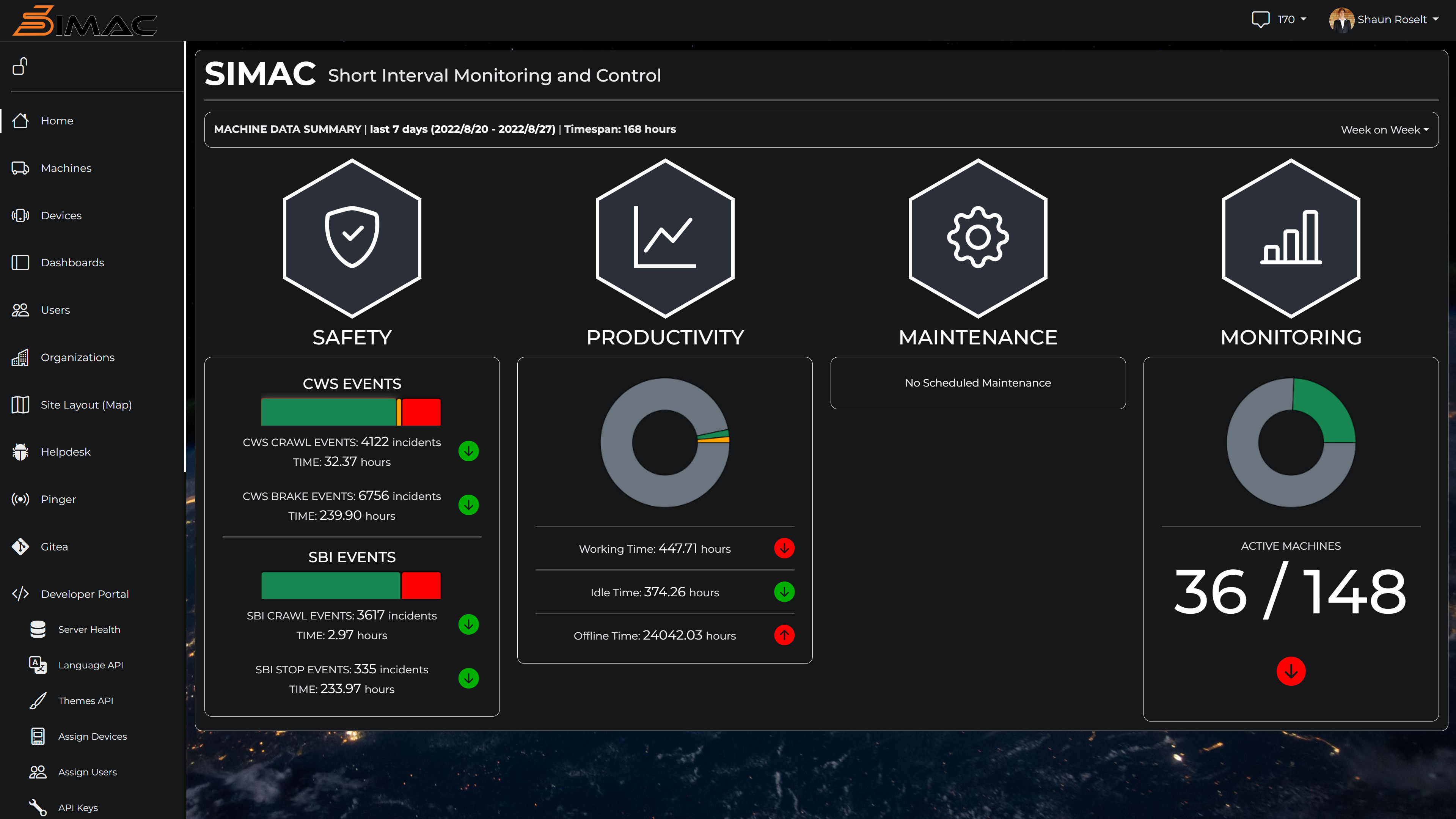
Task: Expand the 170 notifications dropdown
Action: [1292, 19]
